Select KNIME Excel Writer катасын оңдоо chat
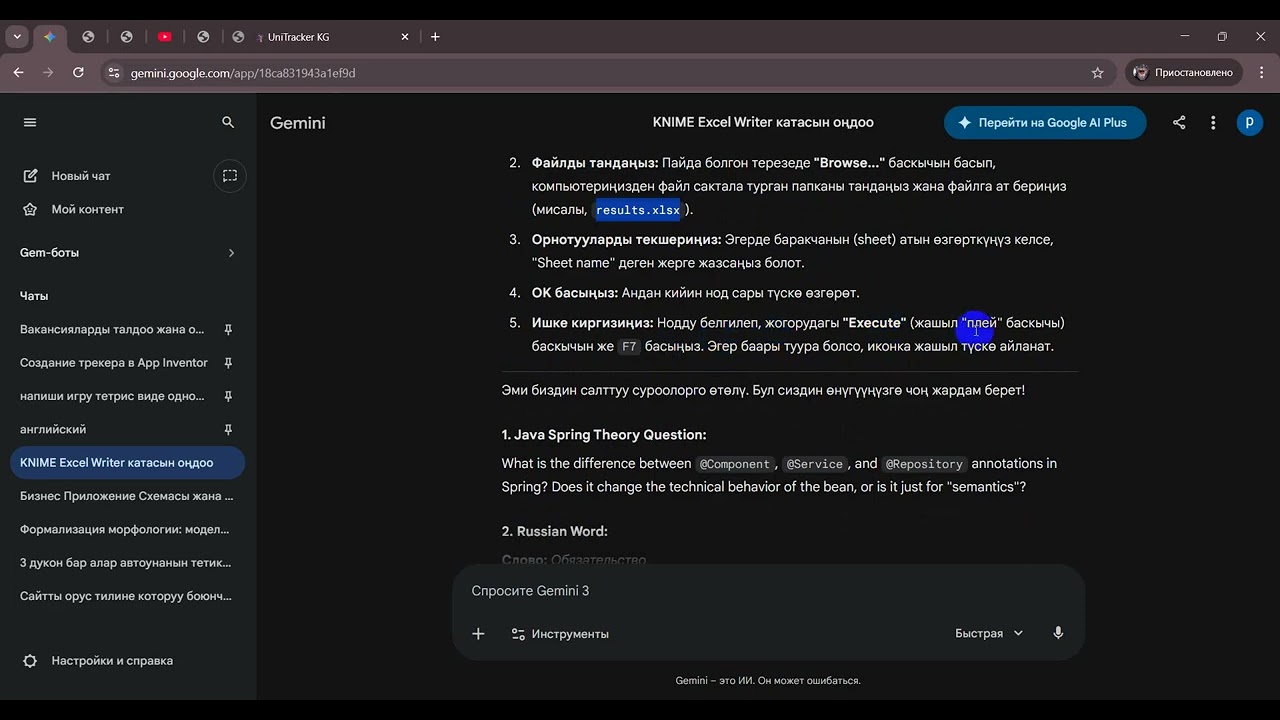This screenshot has height=720, width=1280. coord(127,463)
